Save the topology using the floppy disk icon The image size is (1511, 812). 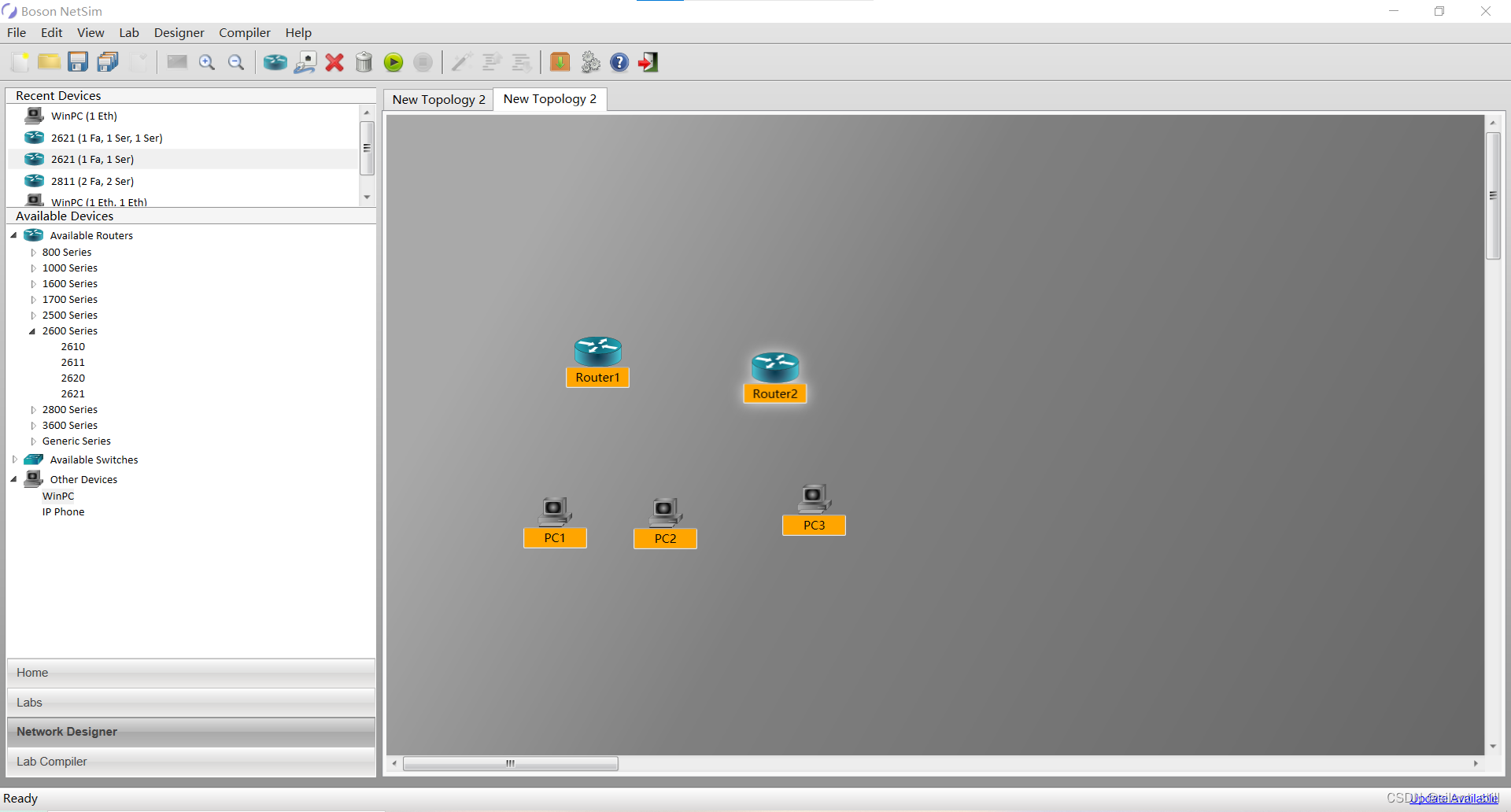(78, 62)
